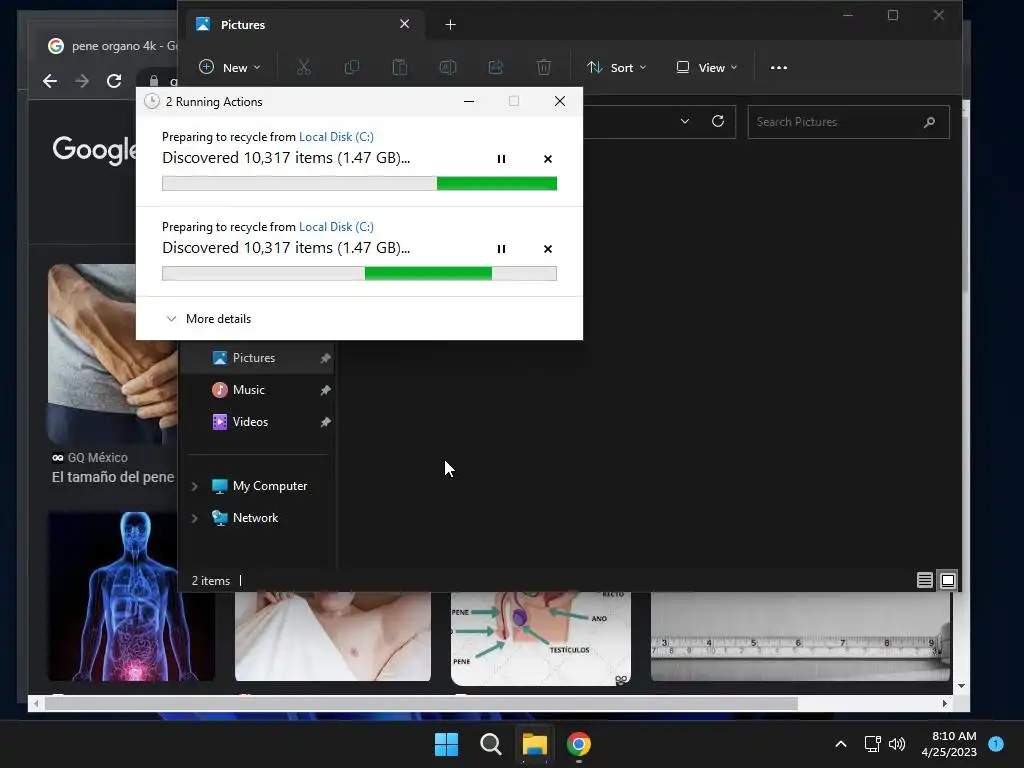This screenshot has height=768, width=1024.
Task: Go forward in Chrome window
Action: (x=82, y=81)
